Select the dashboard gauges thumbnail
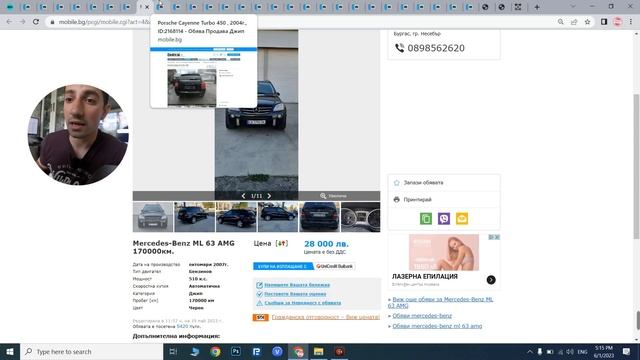Screen dimensions: 640x360 tap(360, 217)
